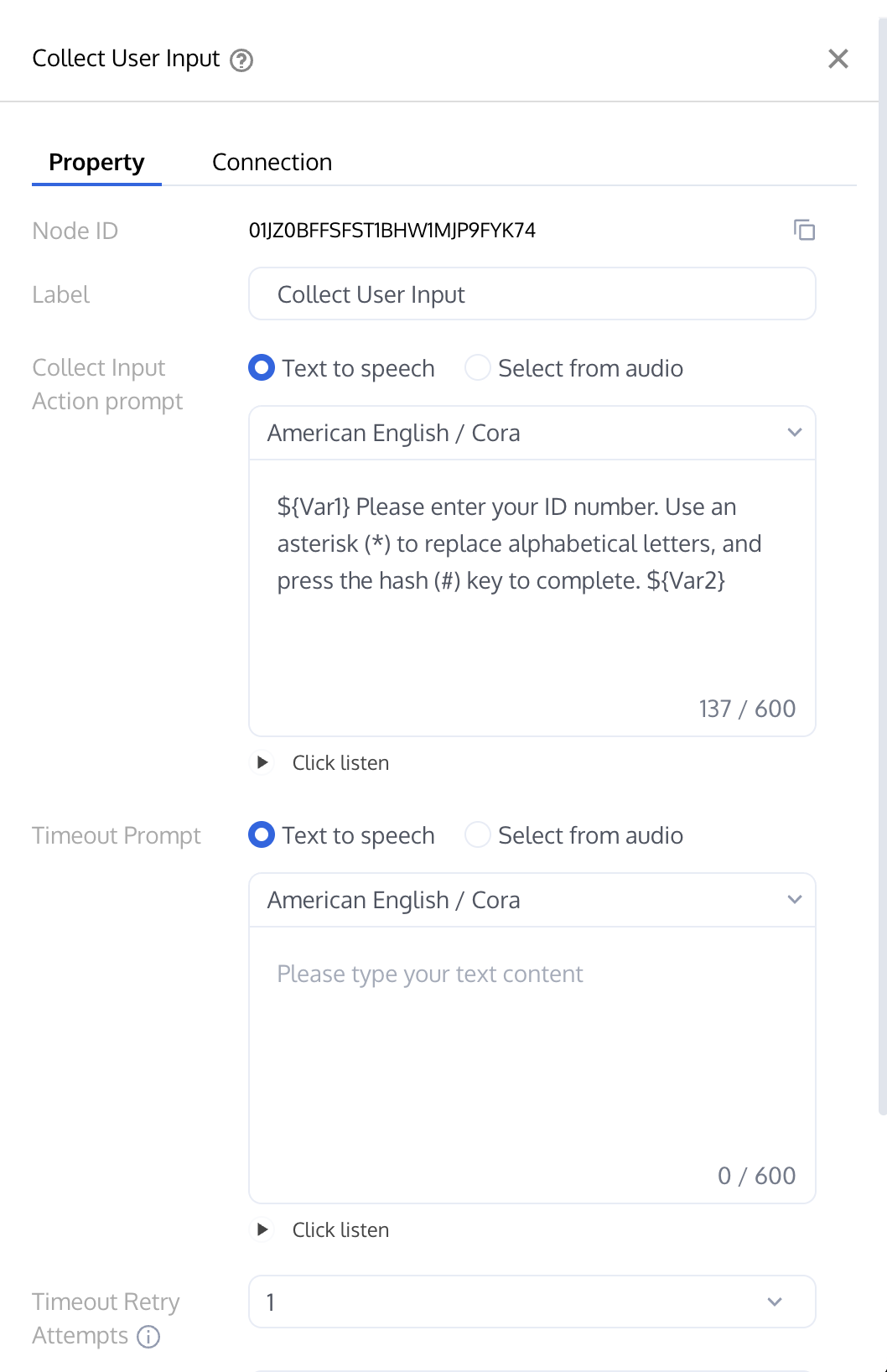This screenshot has width=887, height=1372.
Task: Close the Collect User Input panel
Action: [838, 59]
